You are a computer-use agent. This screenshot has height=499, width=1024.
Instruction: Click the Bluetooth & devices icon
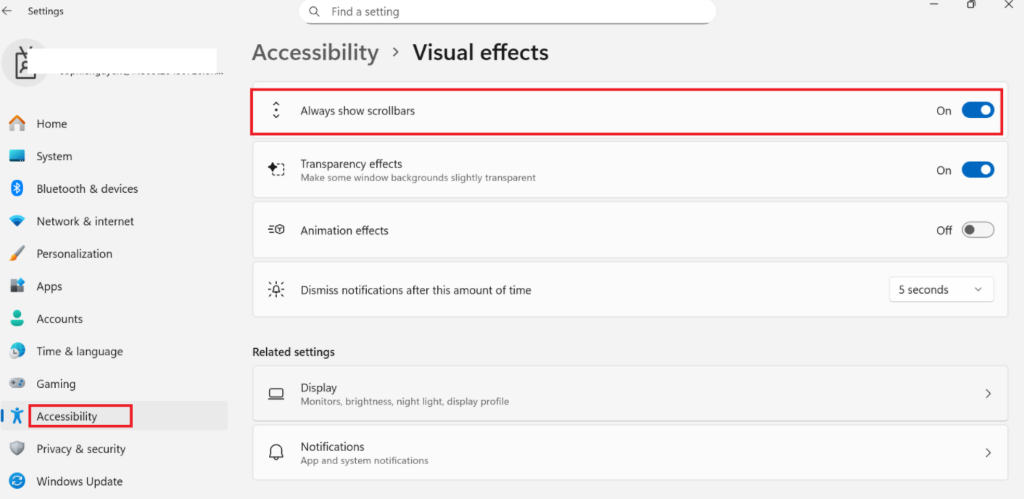click(x=17, y=189)
